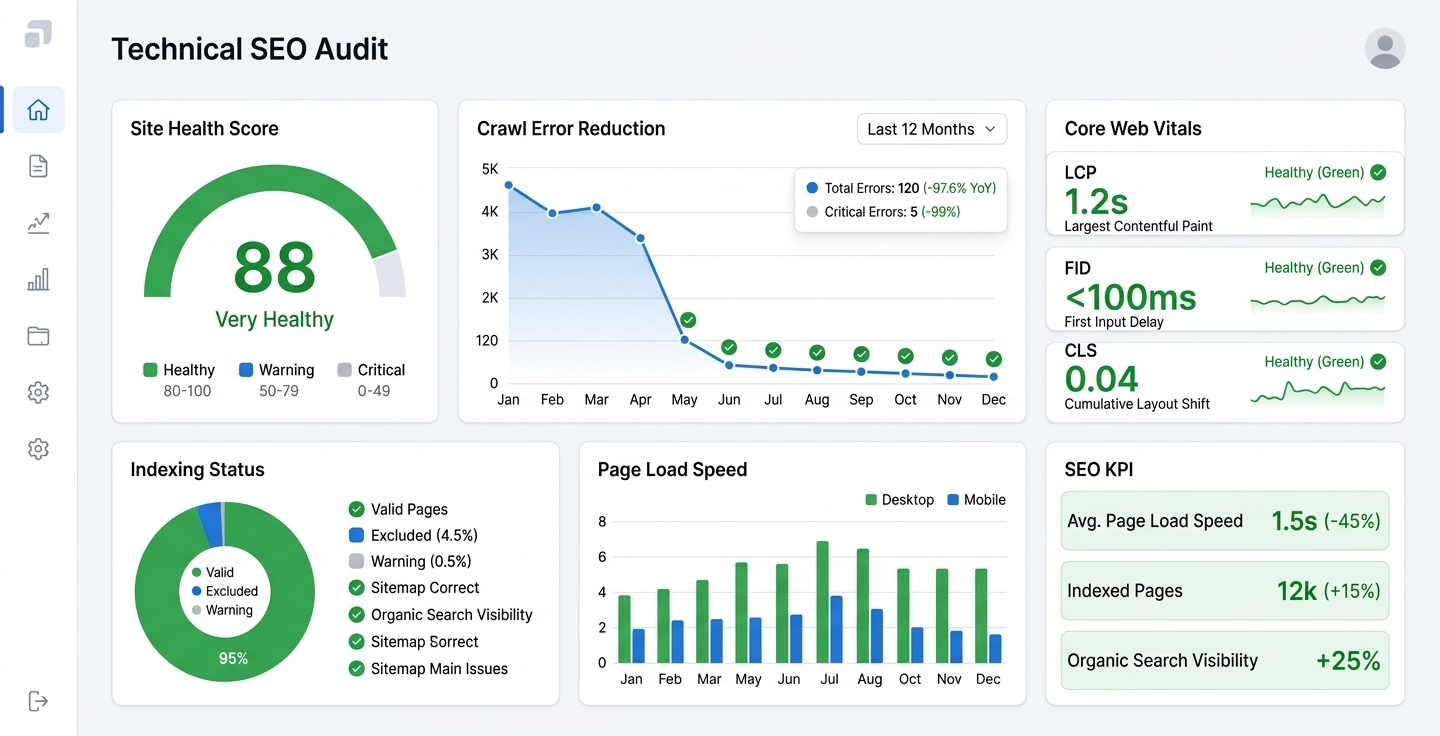Image resolution: width=1440 pixels, height=736 pixels.
Task: Click the Apr data point on crawl chart
Action: click(x=640, y=238)
